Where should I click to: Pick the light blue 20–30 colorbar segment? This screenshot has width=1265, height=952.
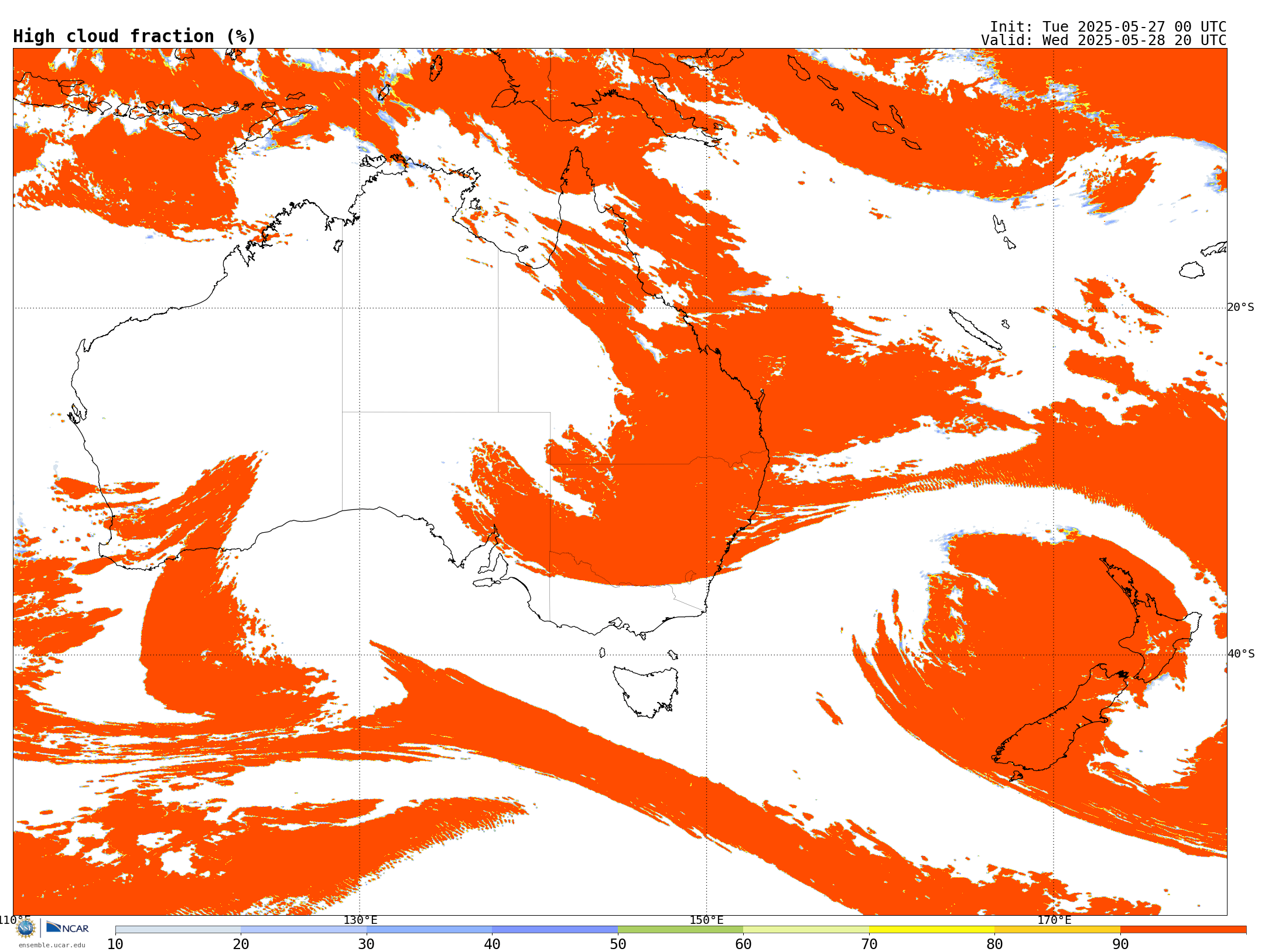[303, 930]
